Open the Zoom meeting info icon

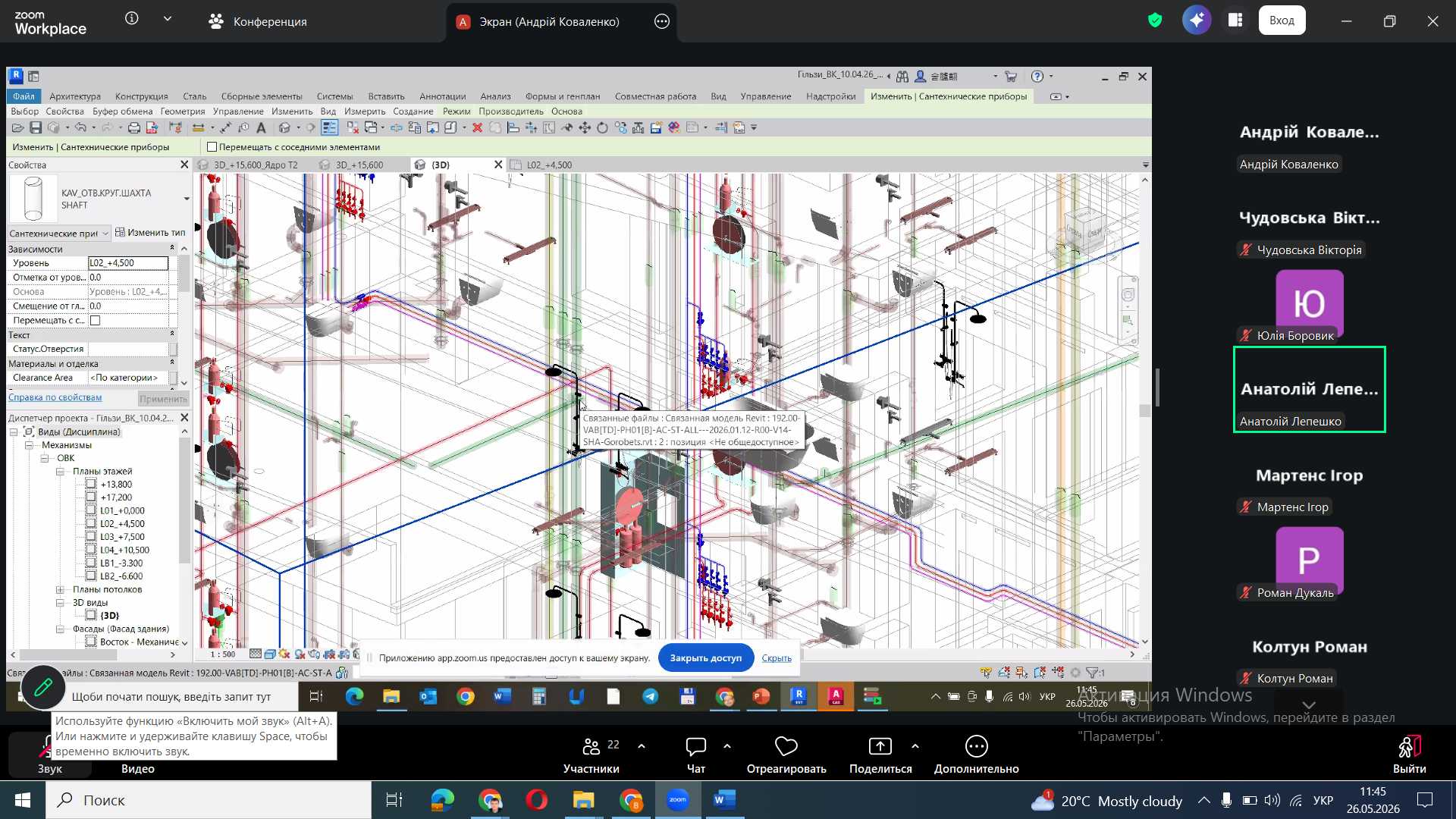coord(132,18)
